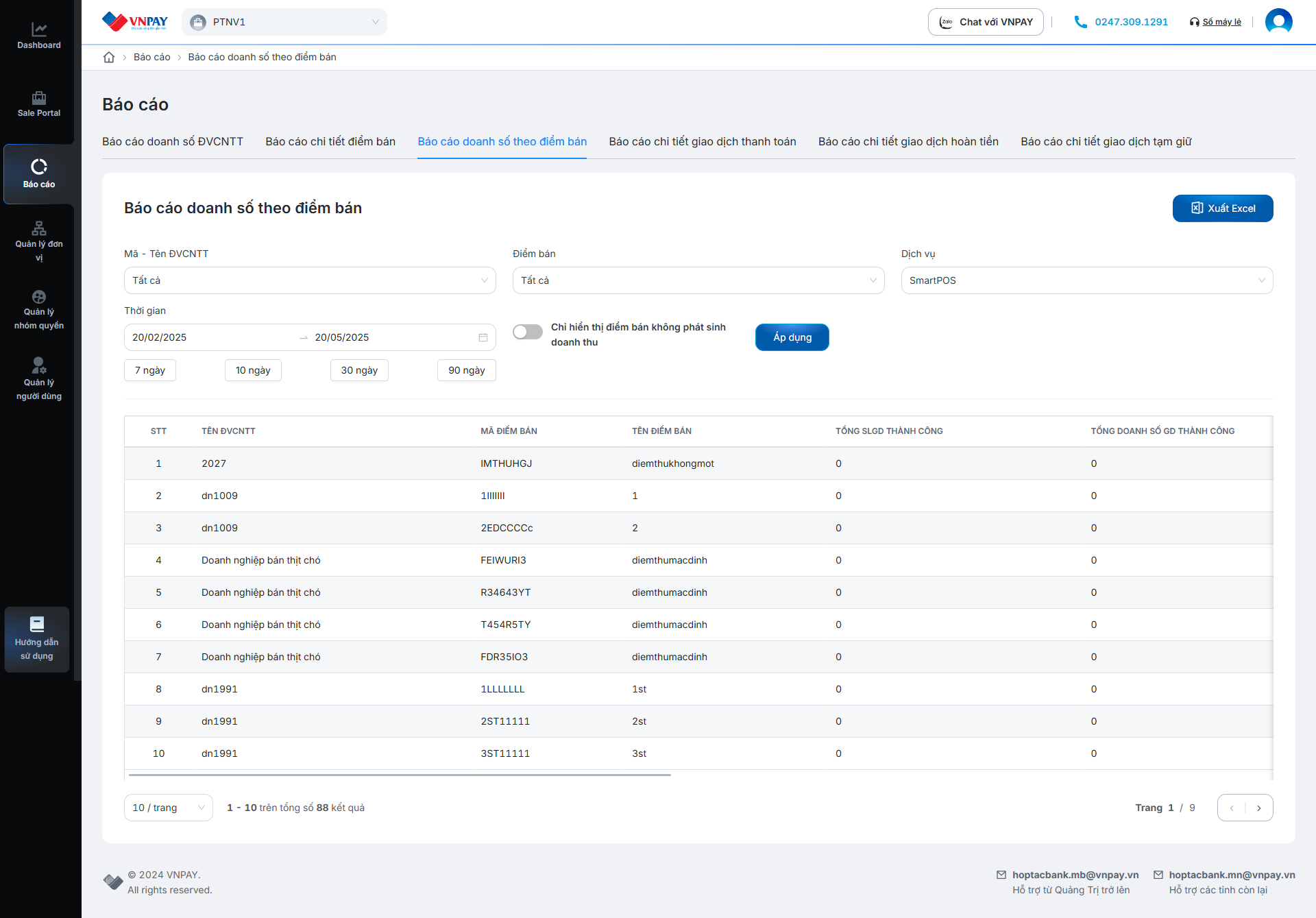Click the VNPAY logo
The width and height of the screenshot is (1316, 918).
[135, 22]
